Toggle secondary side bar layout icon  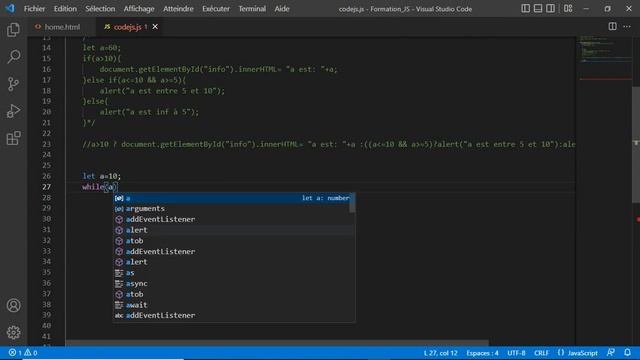coord(550,8)
